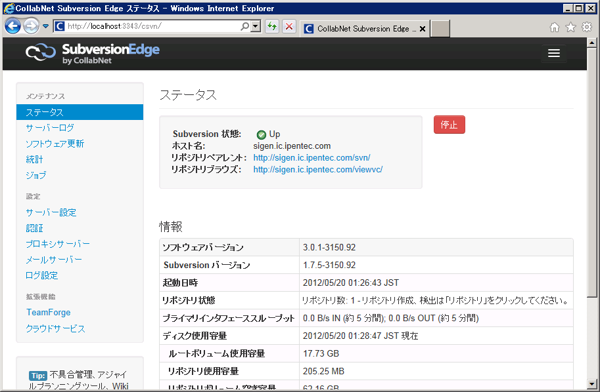Click the browser Forward arrow button
Image resolution: width=600 pixels, height=392 pixels.
31,26
